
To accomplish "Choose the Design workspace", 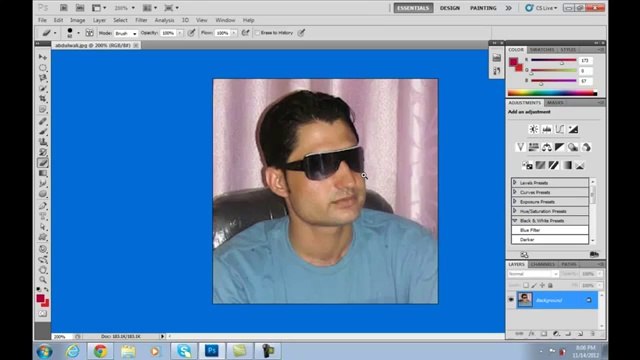I will click(x=450, y=8).
